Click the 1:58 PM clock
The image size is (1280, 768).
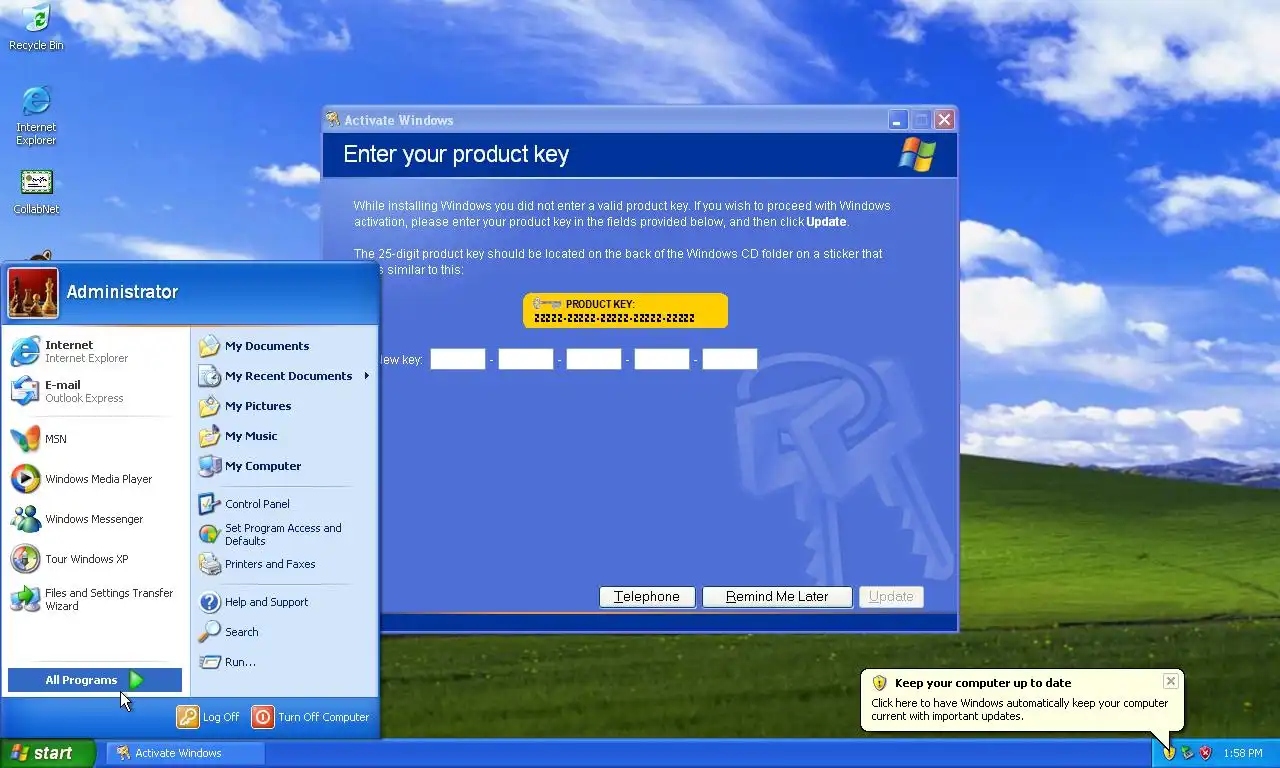[1243, 753]
